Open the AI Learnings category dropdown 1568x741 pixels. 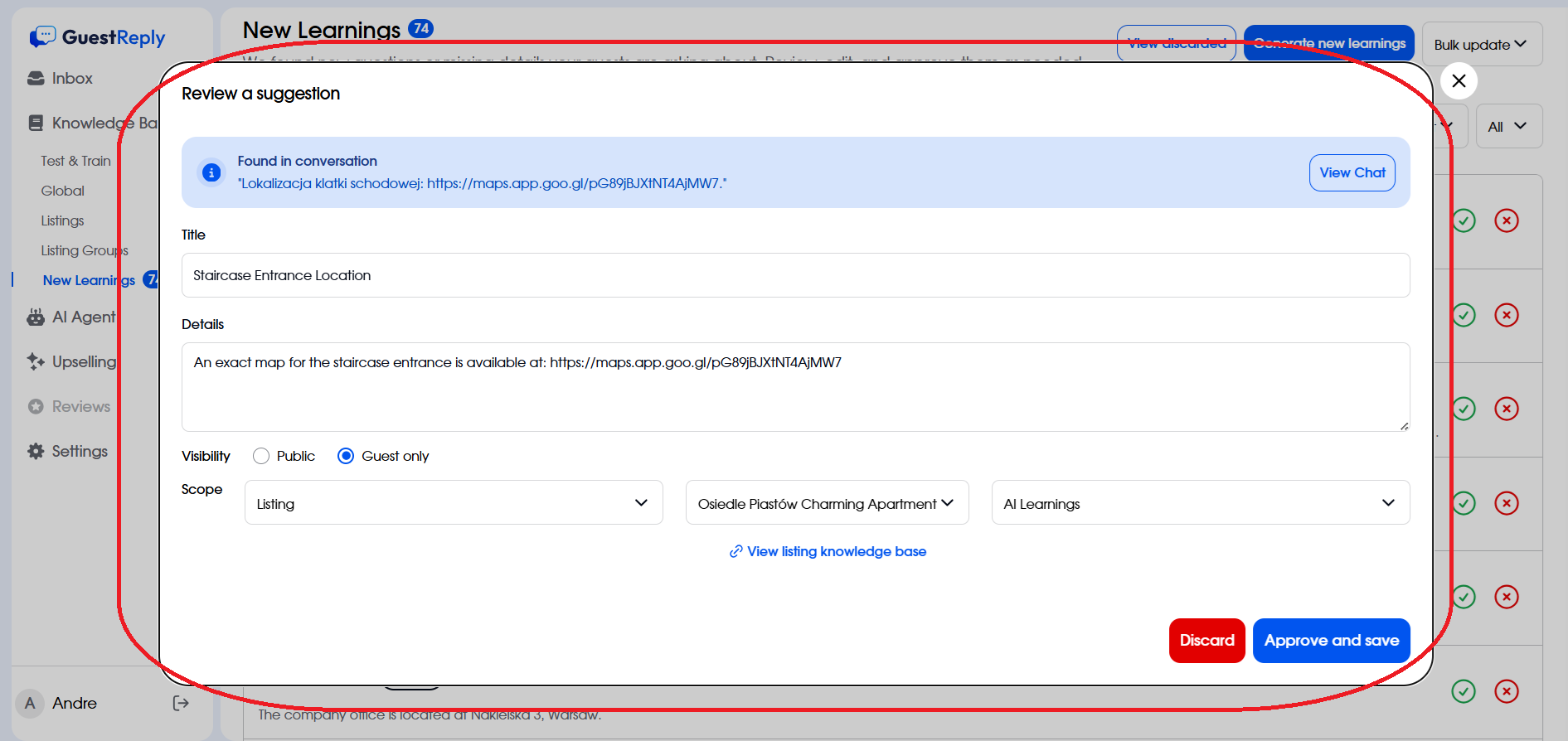pos(1199,503)
